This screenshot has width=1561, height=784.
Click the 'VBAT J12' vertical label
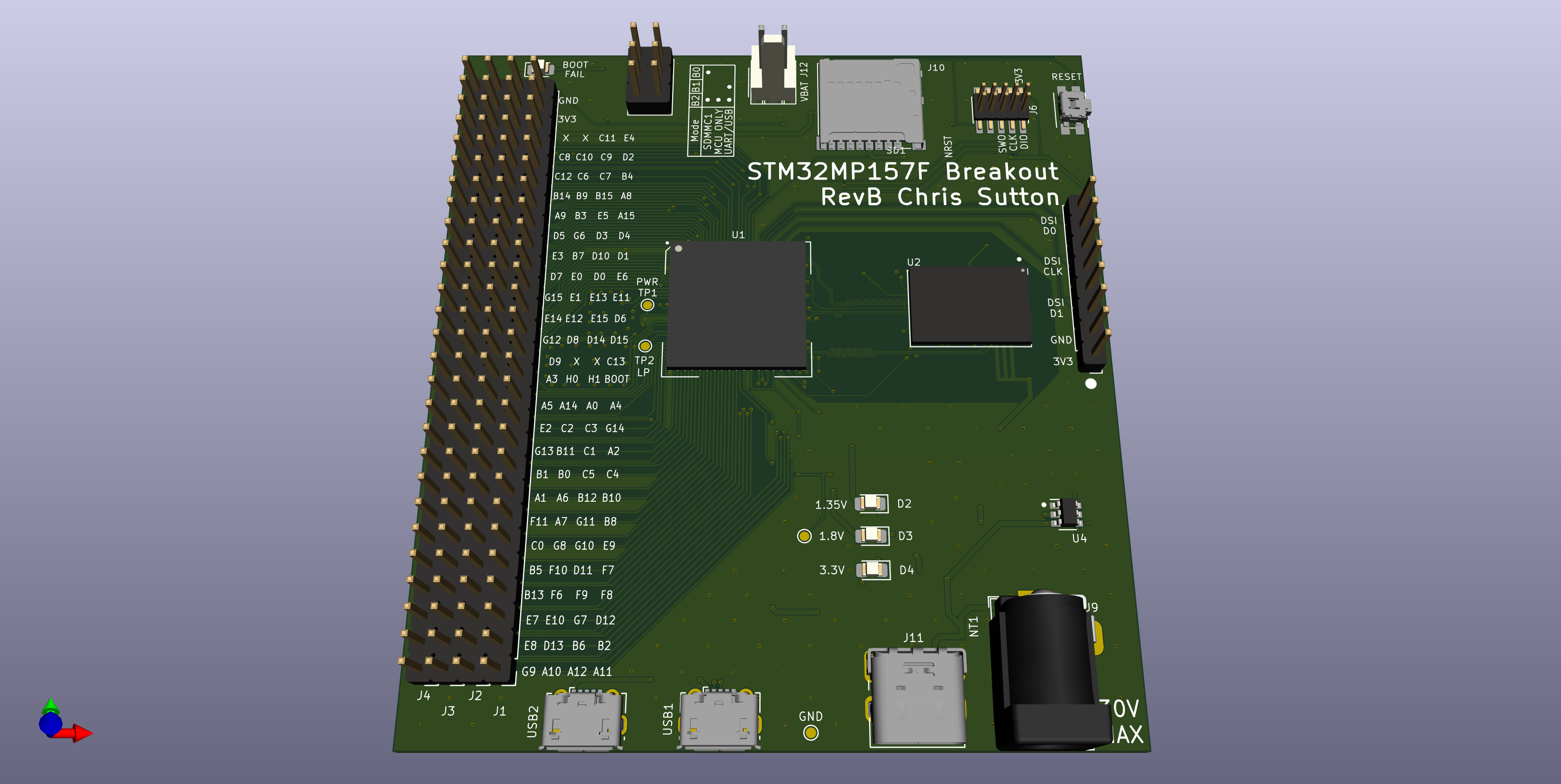pyautogui.click(x=804, y=81)
